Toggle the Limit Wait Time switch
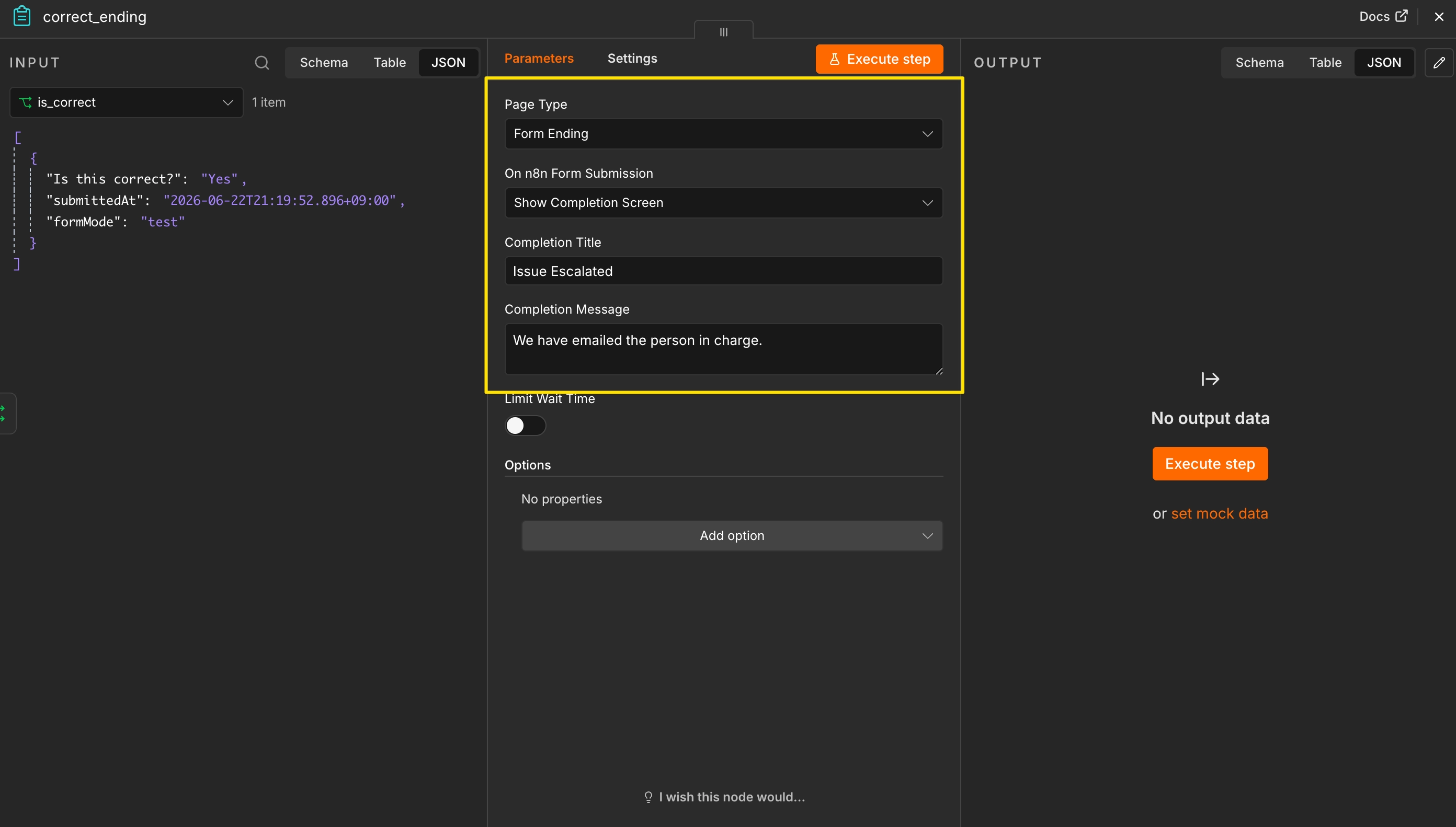Image resolution: width=1456 pixels, height=827 pixels. 525,426
